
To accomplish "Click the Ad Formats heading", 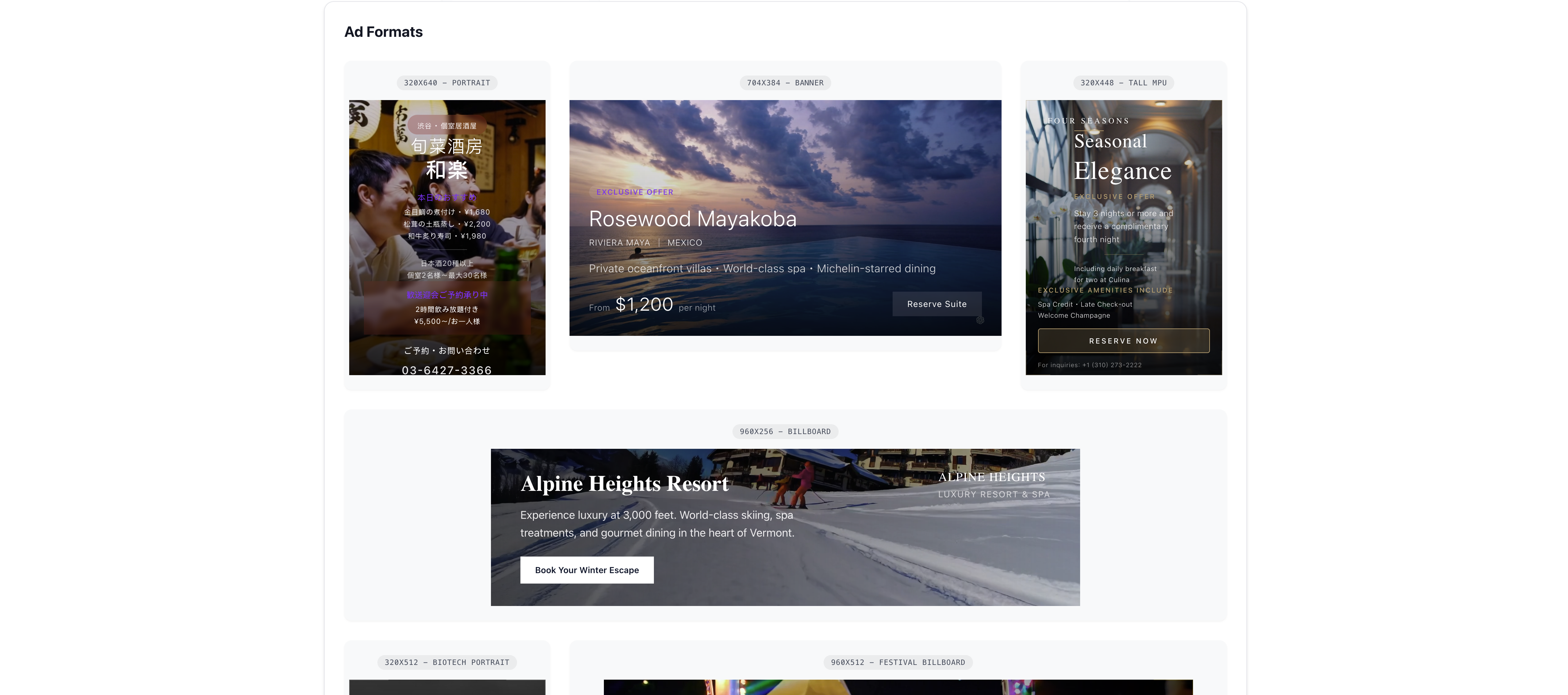I will [384, 32].
